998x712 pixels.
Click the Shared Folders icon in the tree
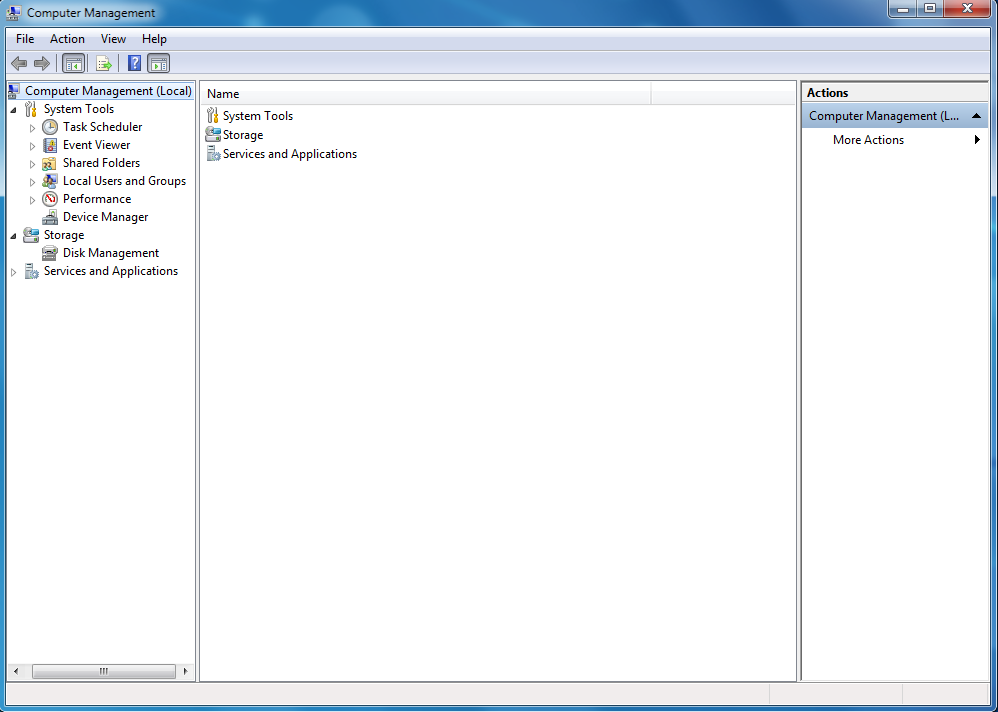[x=50, y=164]
